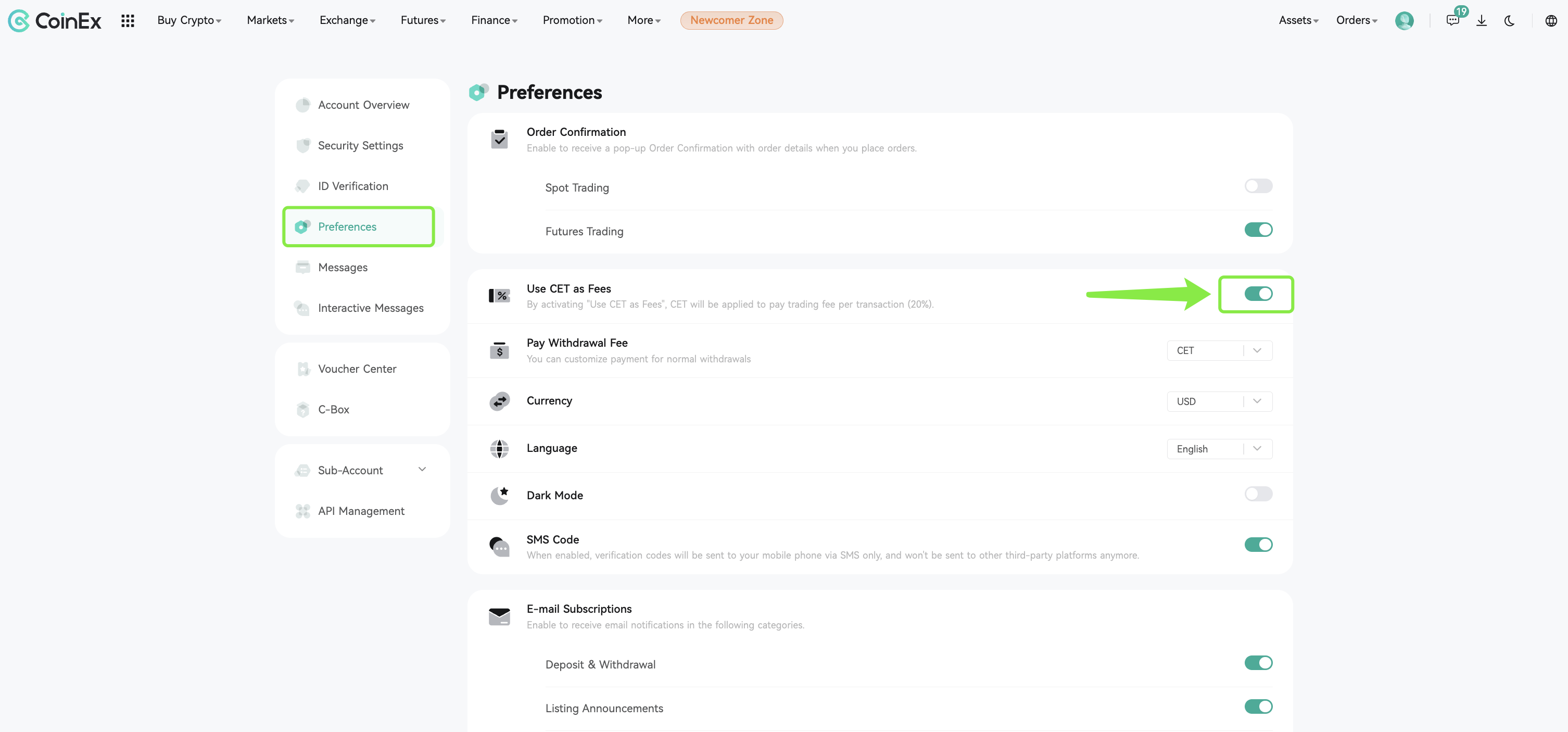This screenshot has height=732, width=1568.
Task: Click the Account Overview sidebar icon
Action: pos(302,105)
